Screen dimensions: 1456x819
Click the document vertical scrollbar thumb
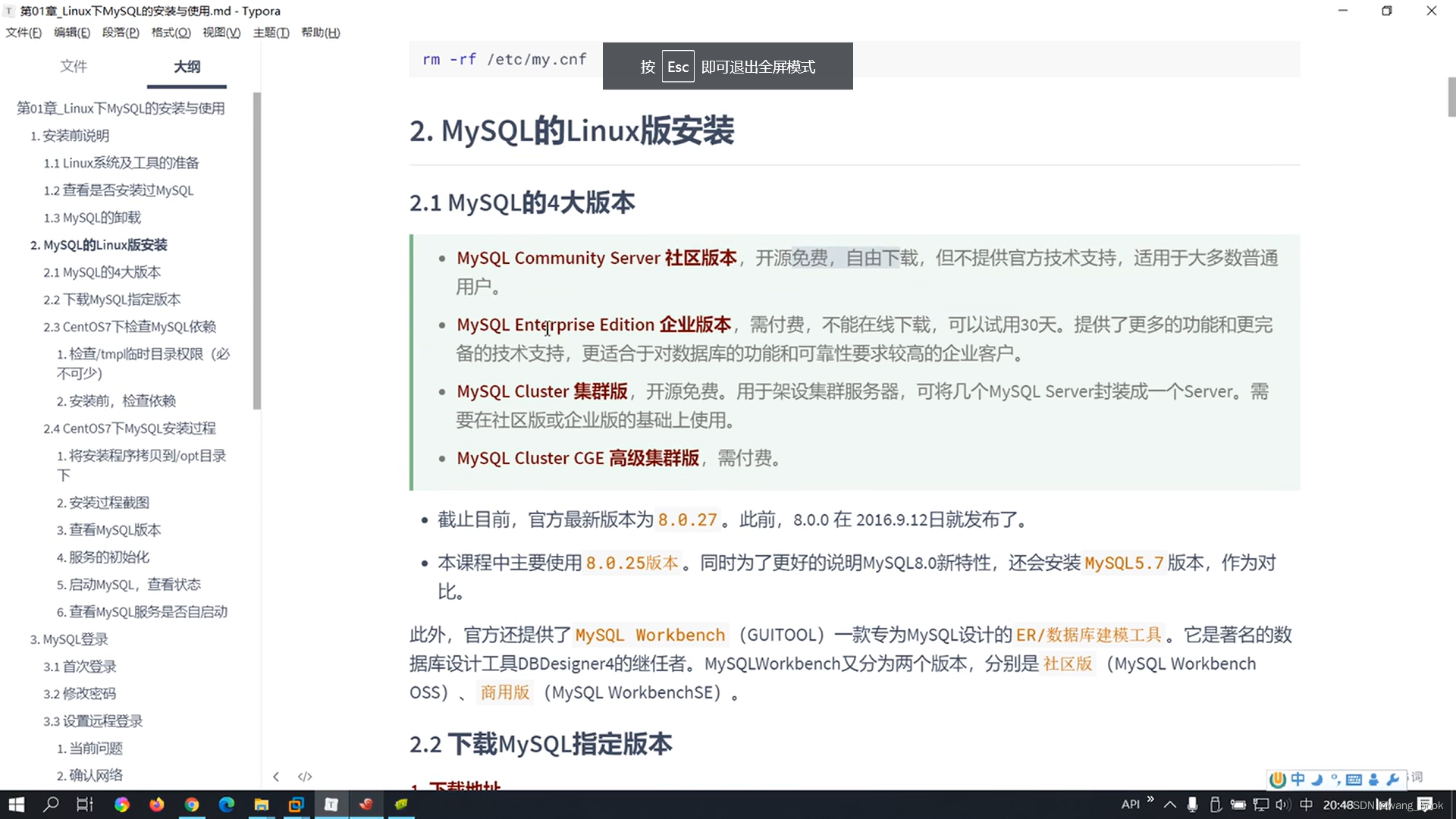(1451, 97)
